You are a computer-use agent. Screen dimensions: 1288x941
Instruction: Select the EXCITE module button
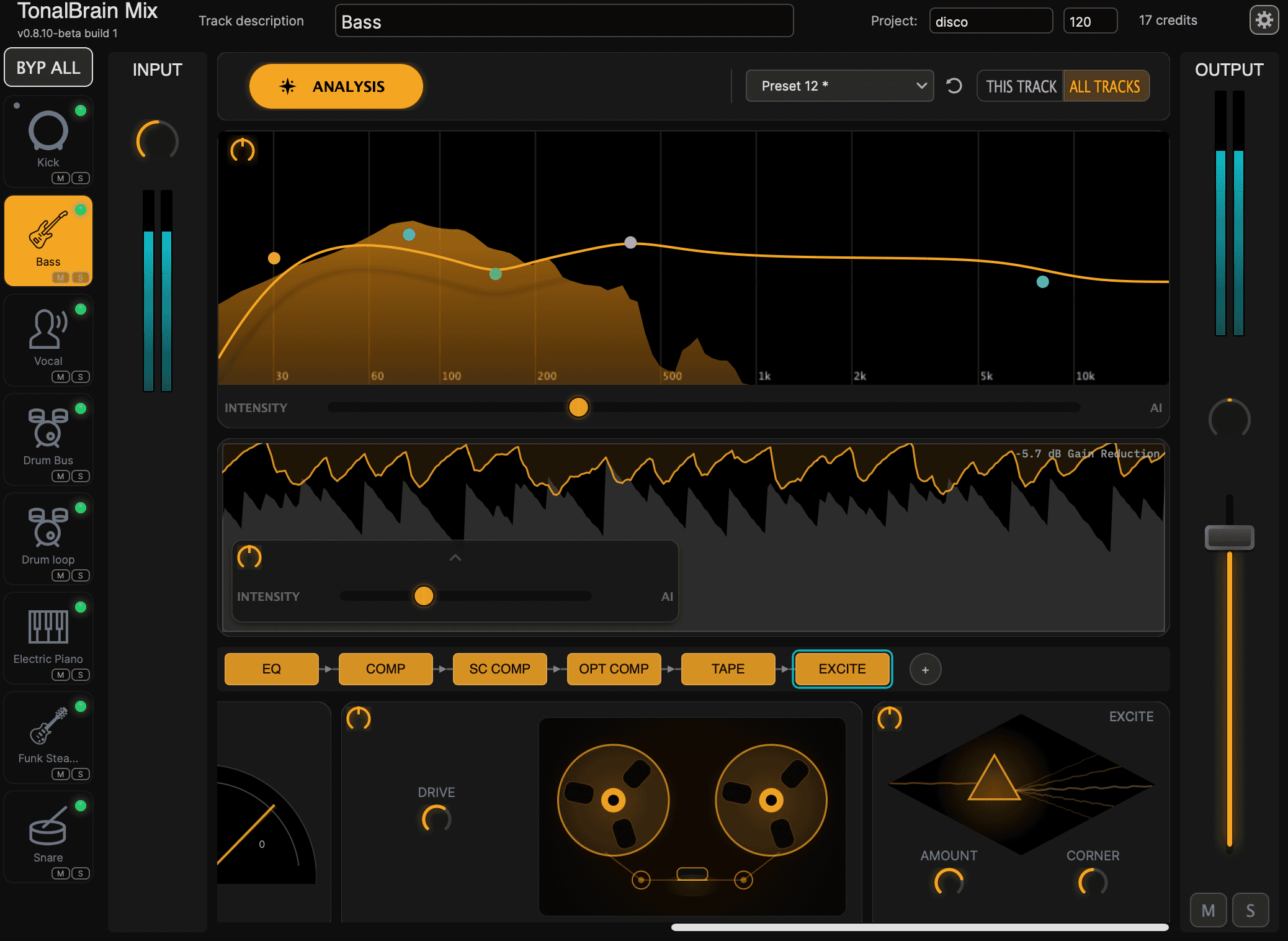(843, 669)
